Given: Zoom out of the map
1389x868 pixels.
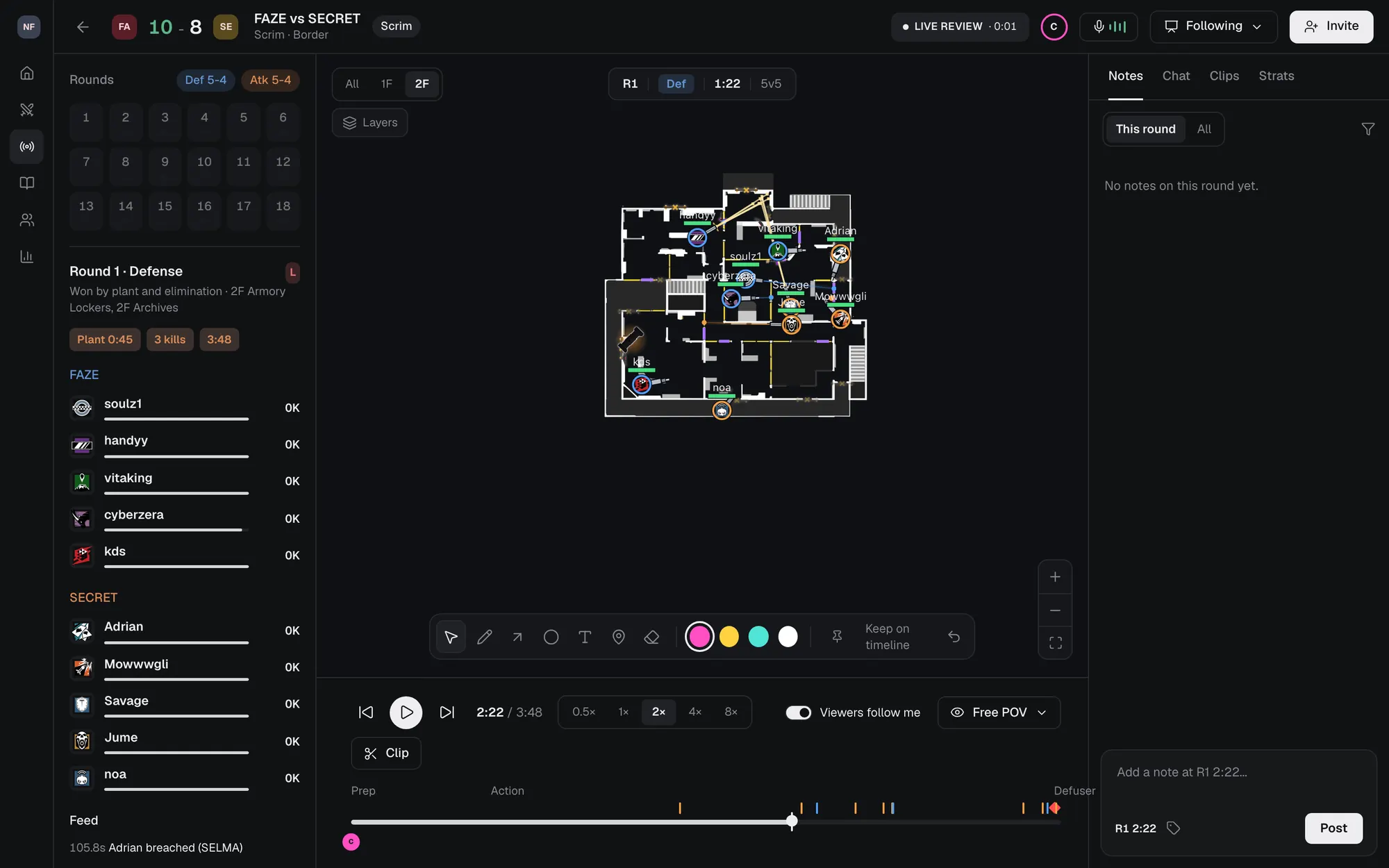Looking at the screenshot, I should [x=1055, y=610].
